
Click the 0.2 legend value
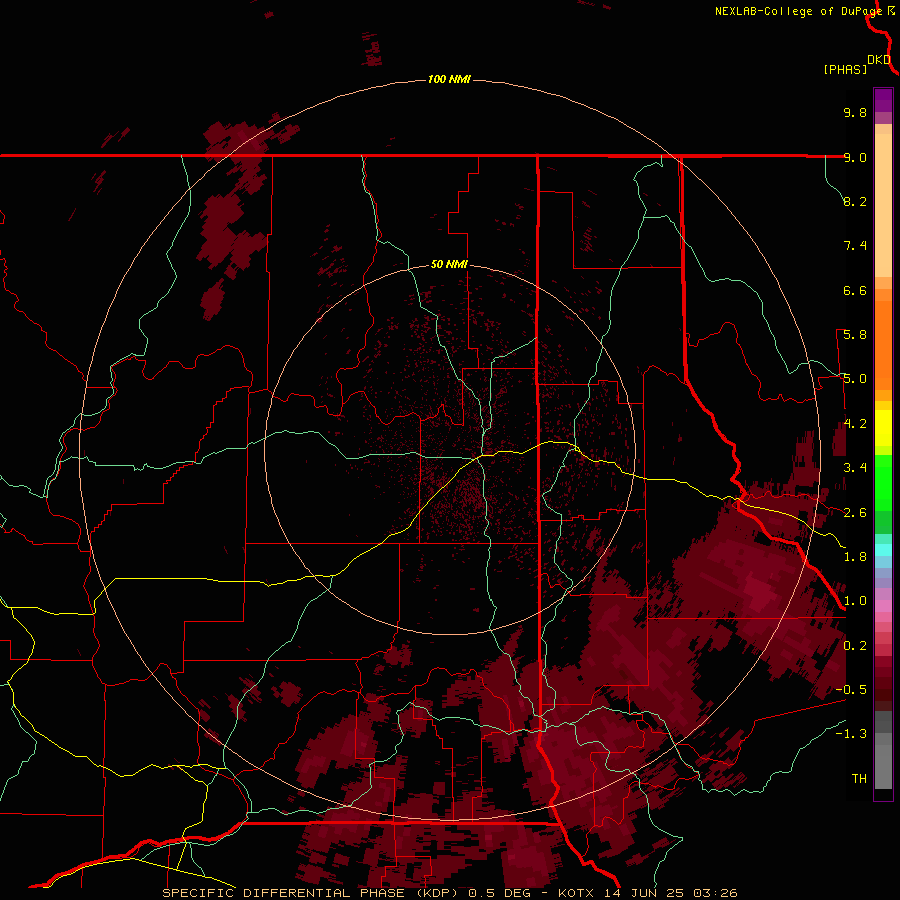pyautogui.click(x=855, y=646)
